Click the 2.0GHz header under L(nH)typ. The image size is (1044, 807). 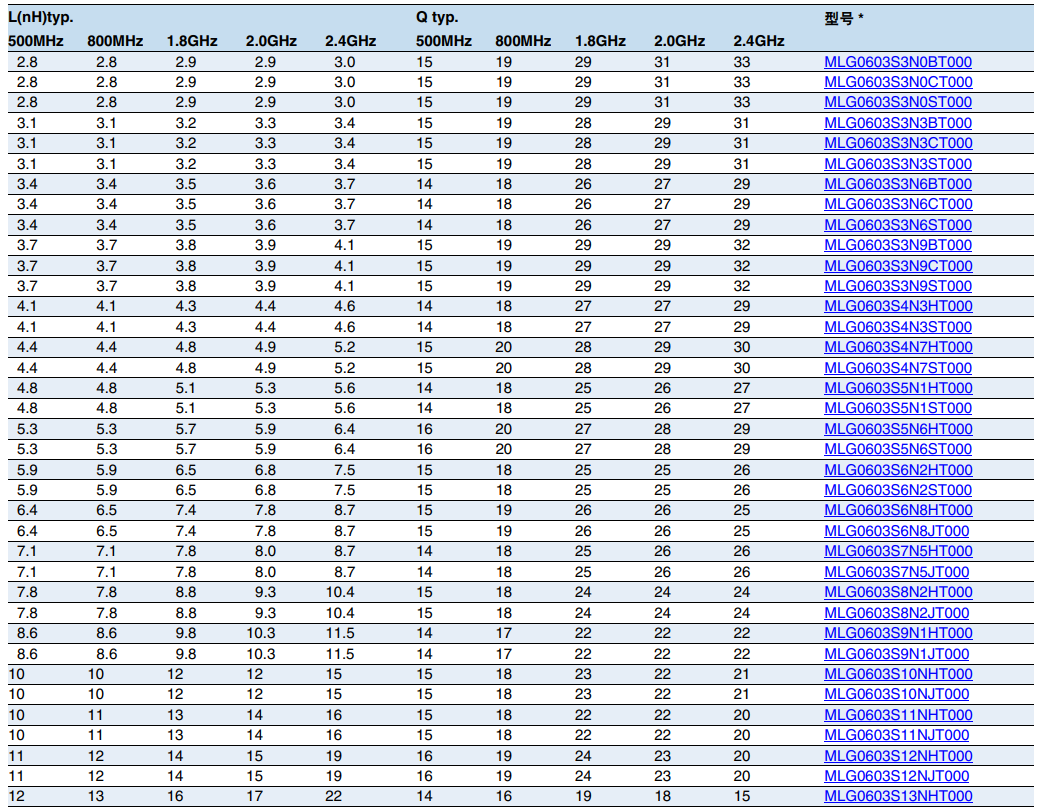271,41
